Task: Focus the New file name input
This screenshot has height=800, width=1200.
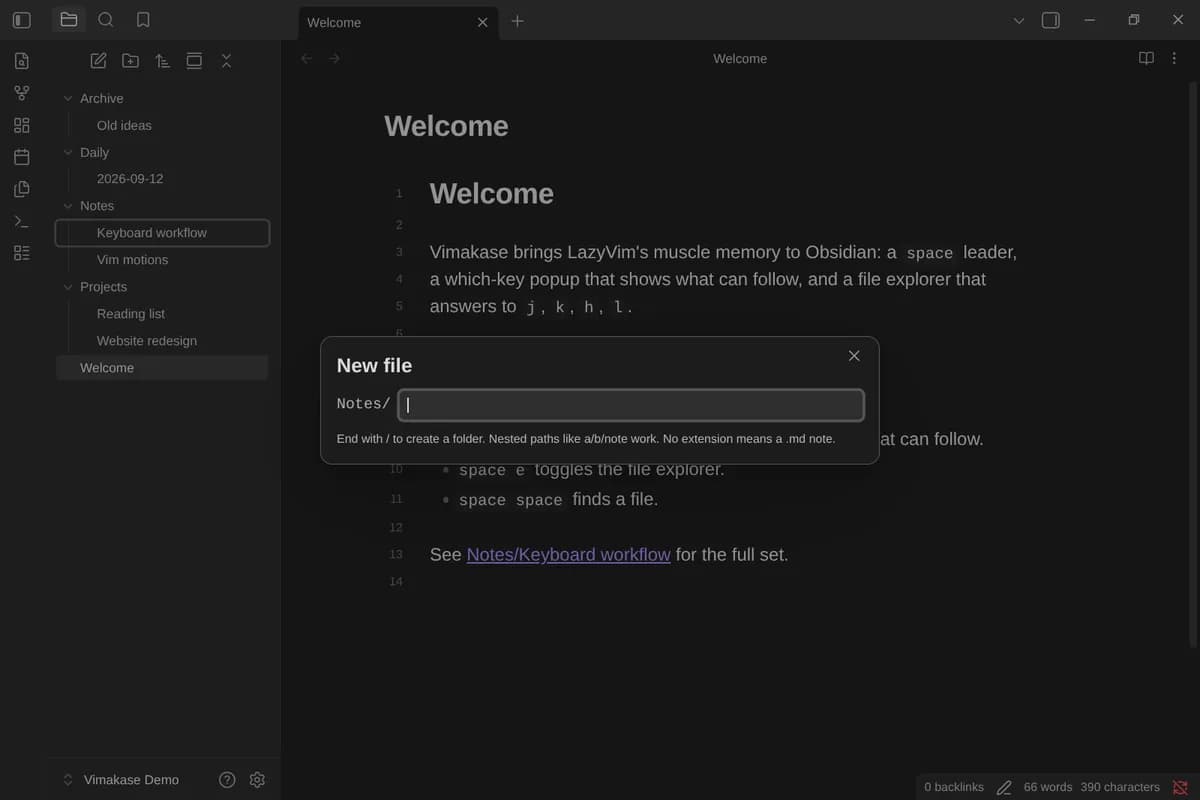Action: click(x=631, y=405)
